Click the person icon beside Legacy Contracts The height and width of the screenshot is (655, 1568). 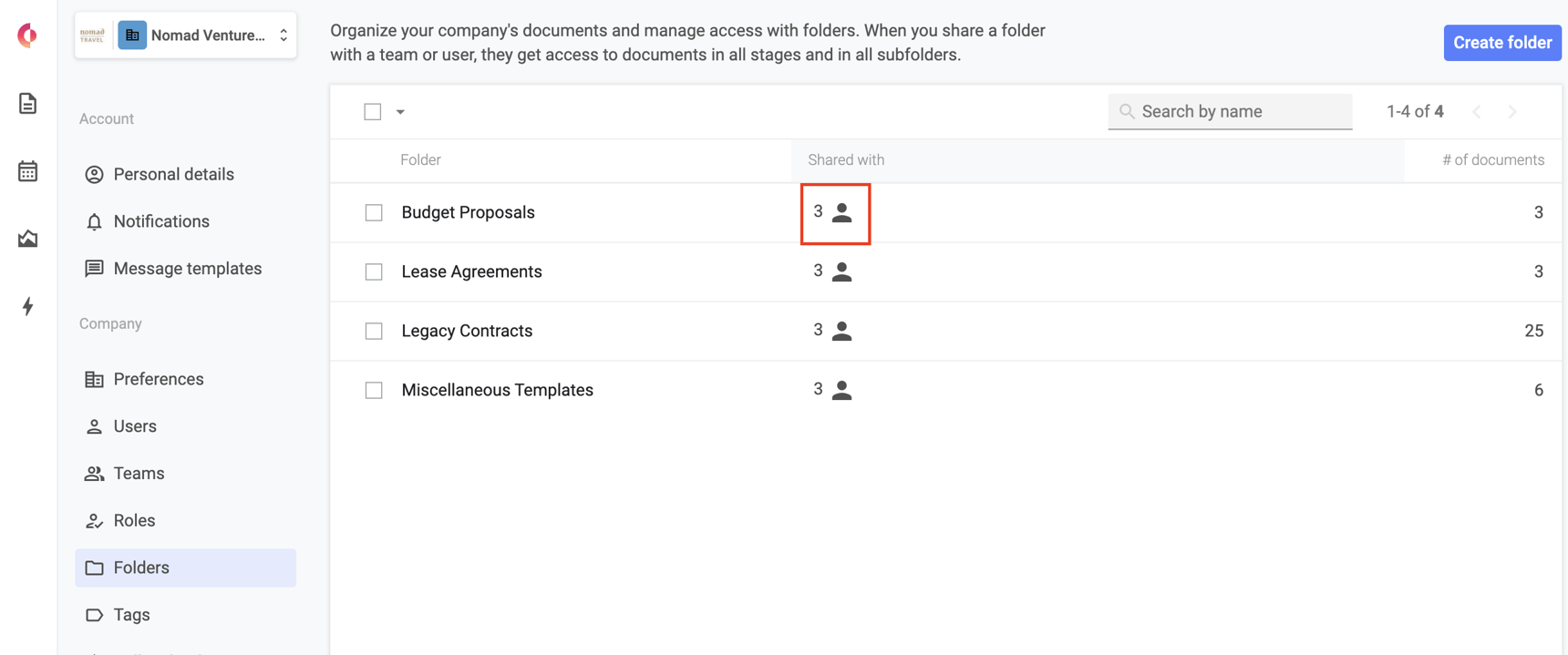(x=841, y=330)
